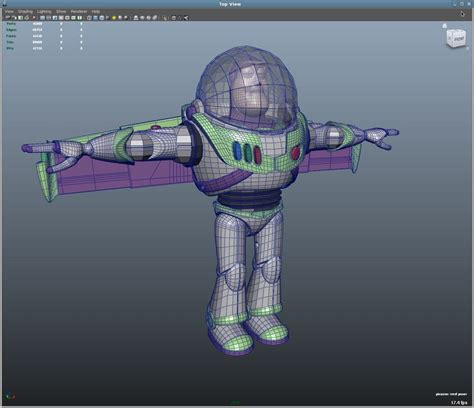Click the last icon in the panel toolbar

(x=186, y=18)
